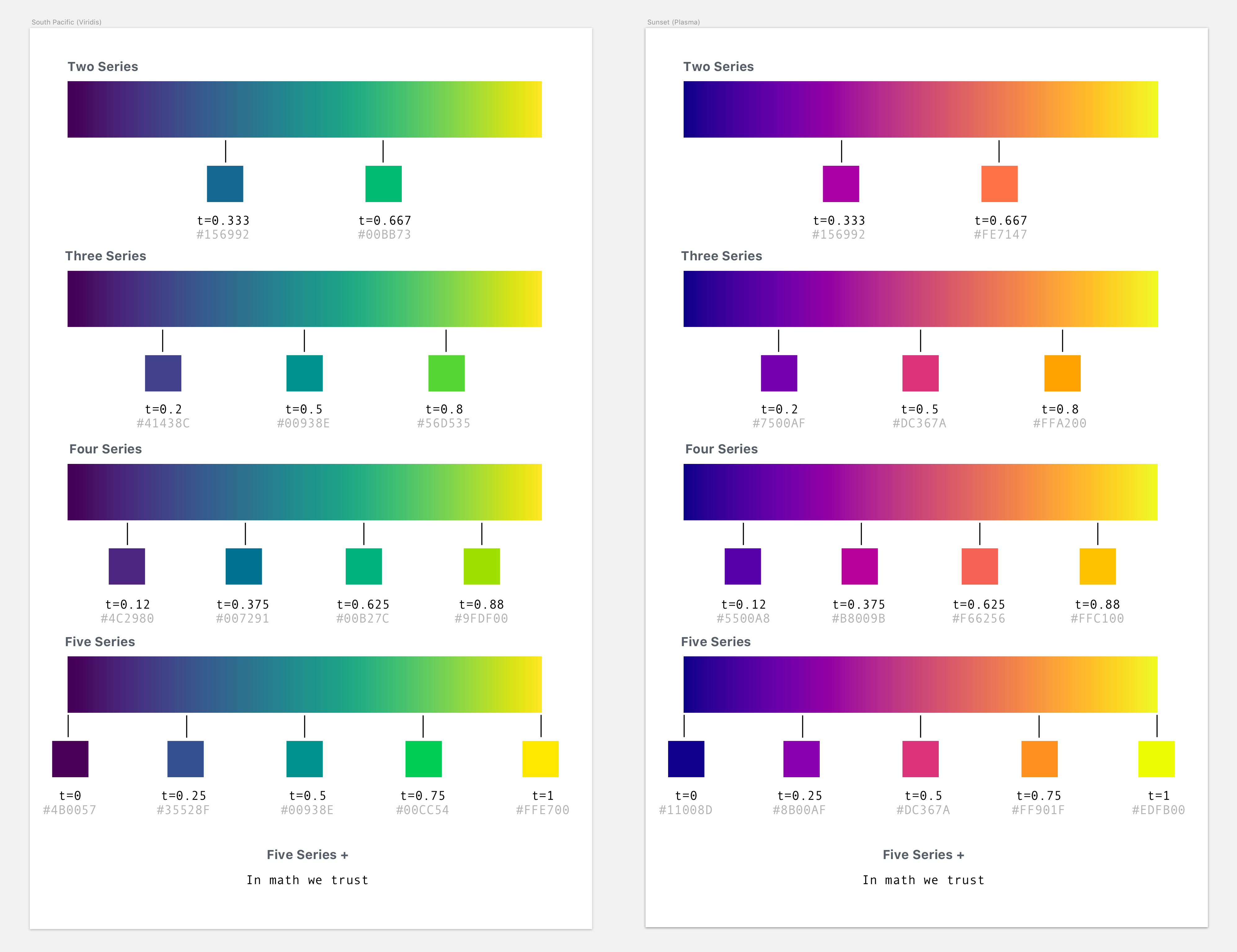Click the #00BB73 green swatch in Viridis Two Series
Viewport: 1237px width, 952px height.
point(384,184)
